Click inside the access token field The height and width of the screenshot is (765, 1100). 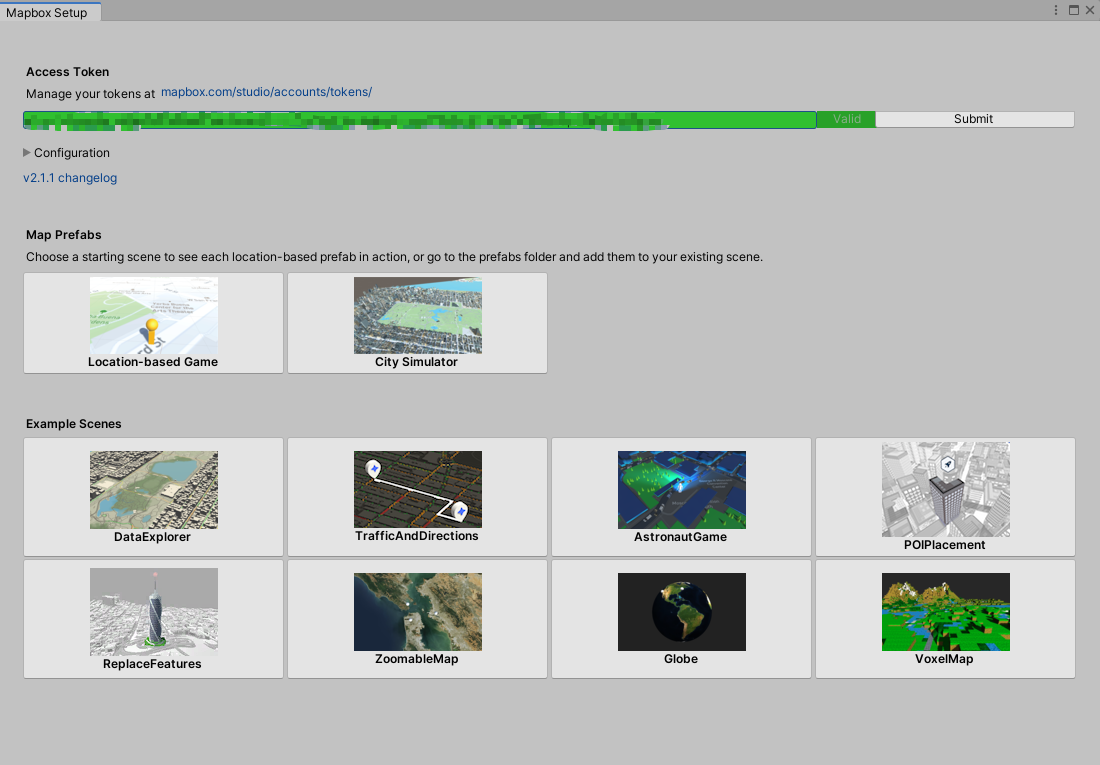tap(420, 120)
